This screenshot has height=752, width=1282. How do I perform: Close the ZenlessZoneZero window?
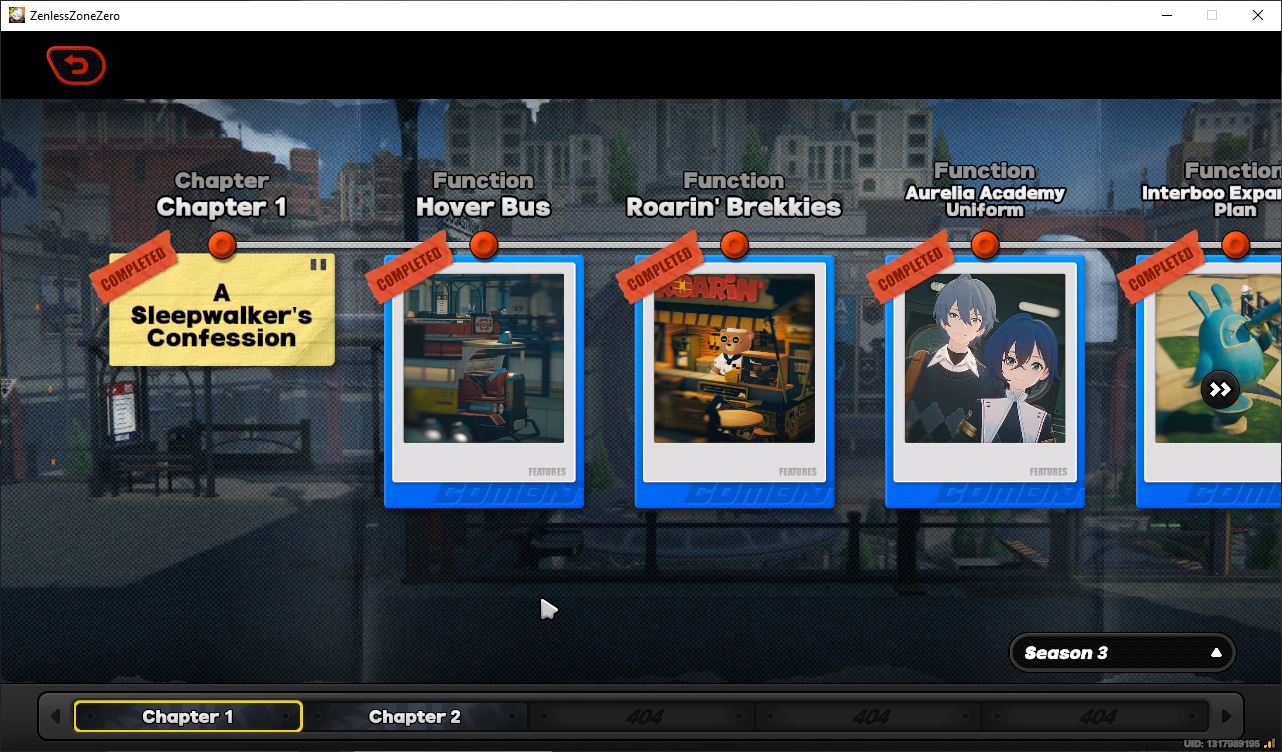click(x=1258, y=15)
